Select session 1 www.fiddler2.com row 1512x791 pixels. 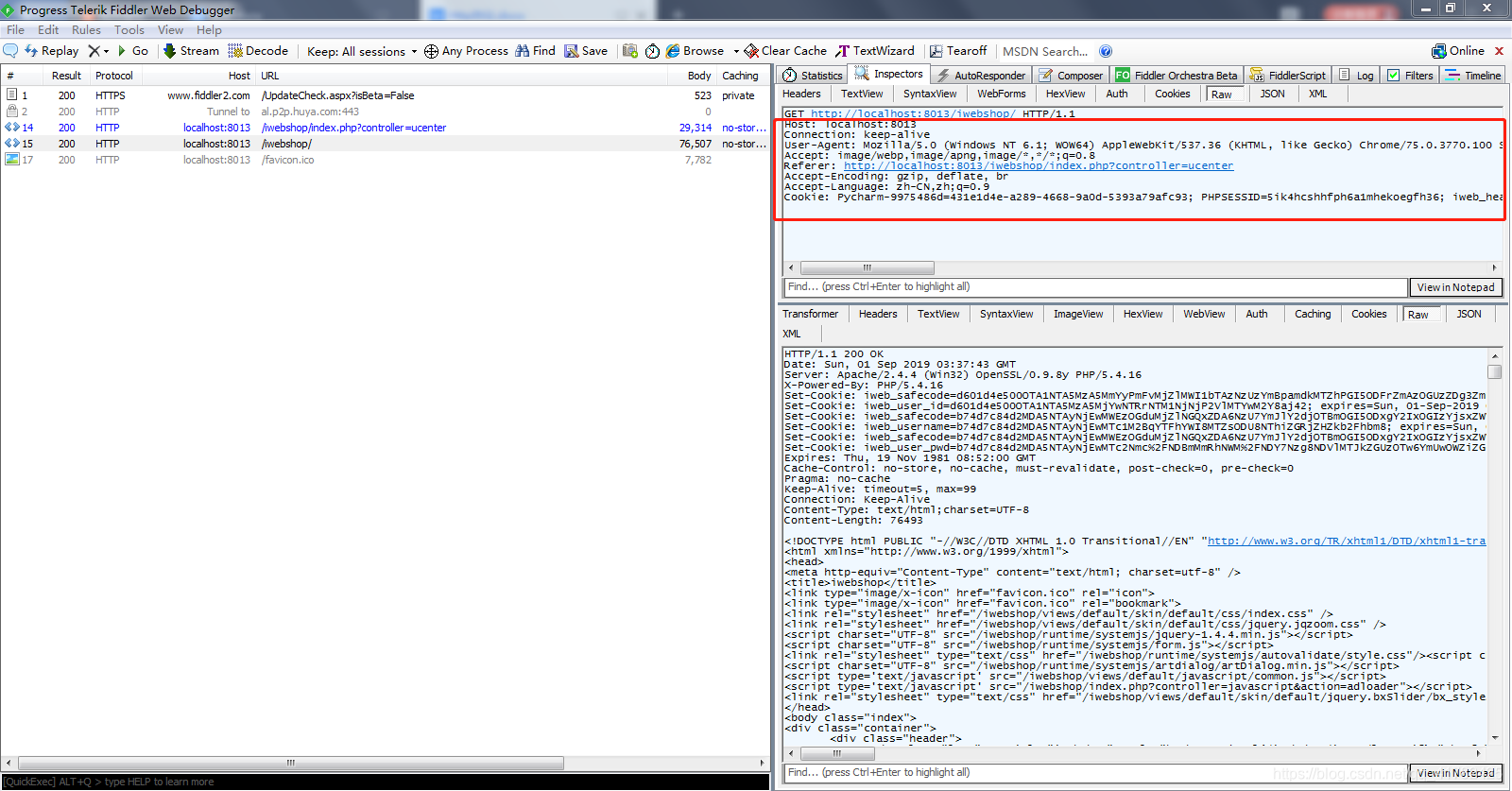point(386,95)
